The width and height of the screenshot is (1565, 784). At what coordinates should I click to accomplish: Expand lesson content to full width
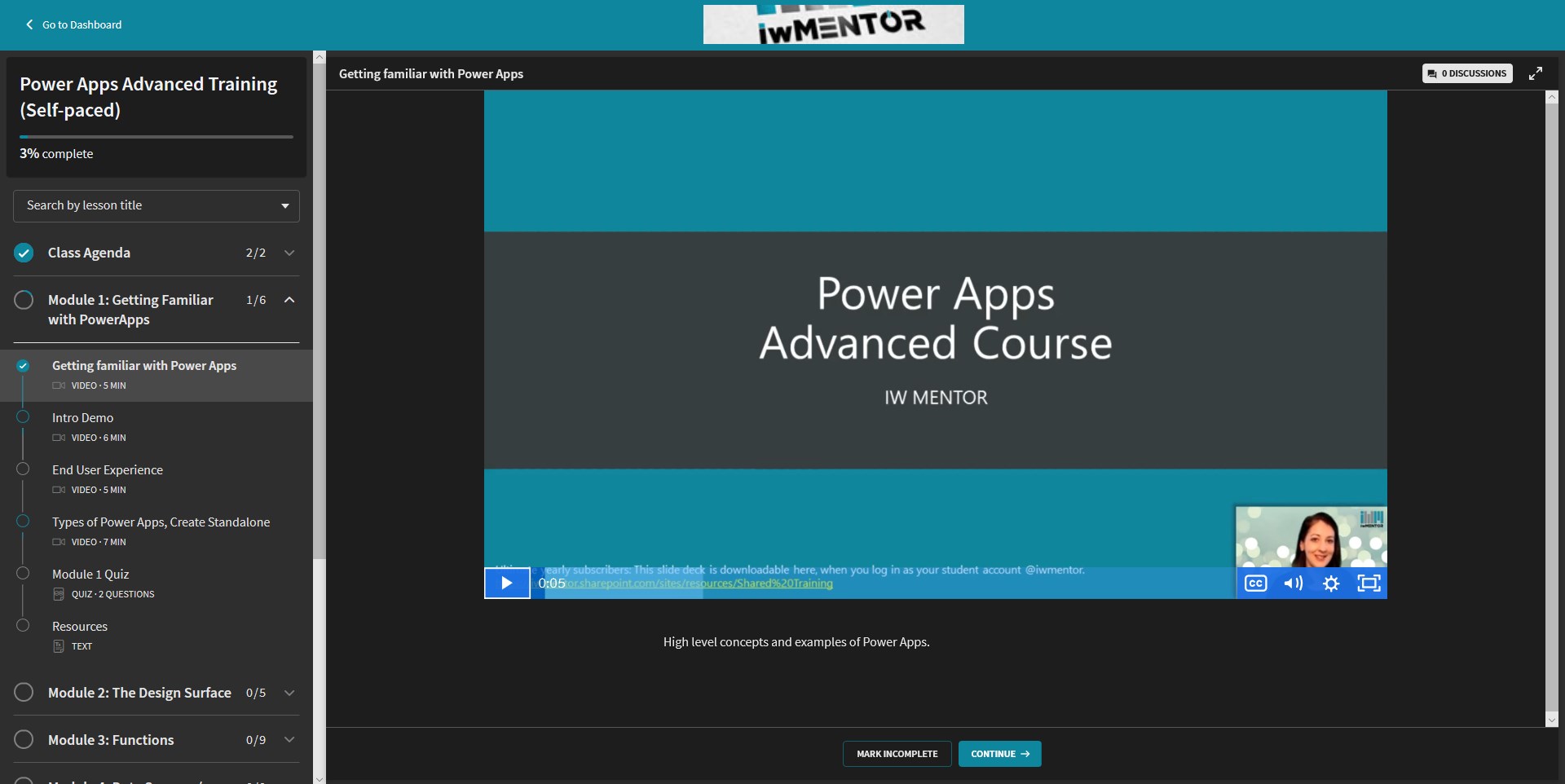(1536, 73)
